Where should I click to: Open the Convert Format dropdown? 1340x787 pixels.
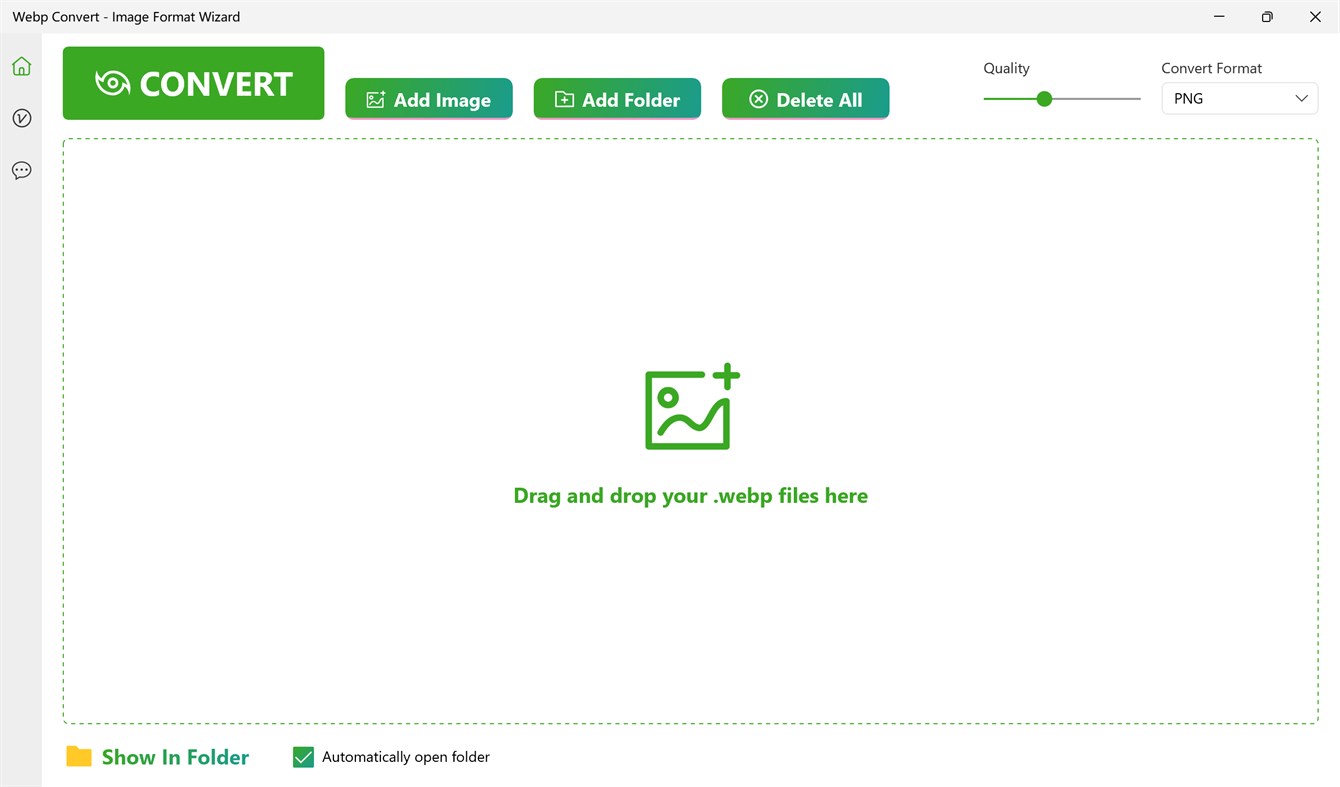(x=1239, y=98)
